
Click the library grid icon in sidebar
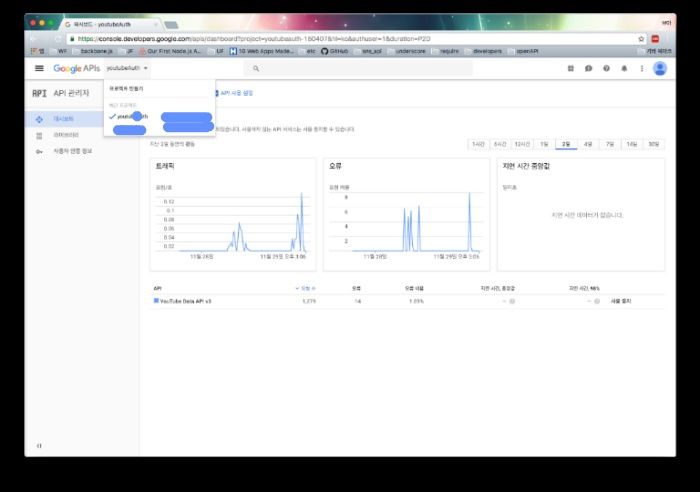[x=39, y=135]
